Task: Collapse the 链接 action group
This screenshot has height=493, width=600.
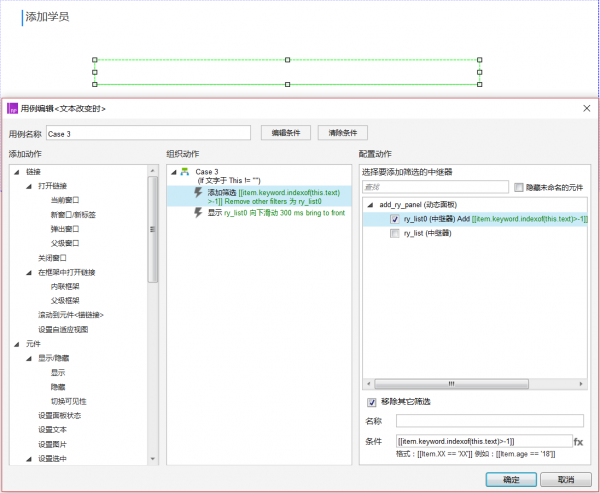Action: (x=17, y=172)
